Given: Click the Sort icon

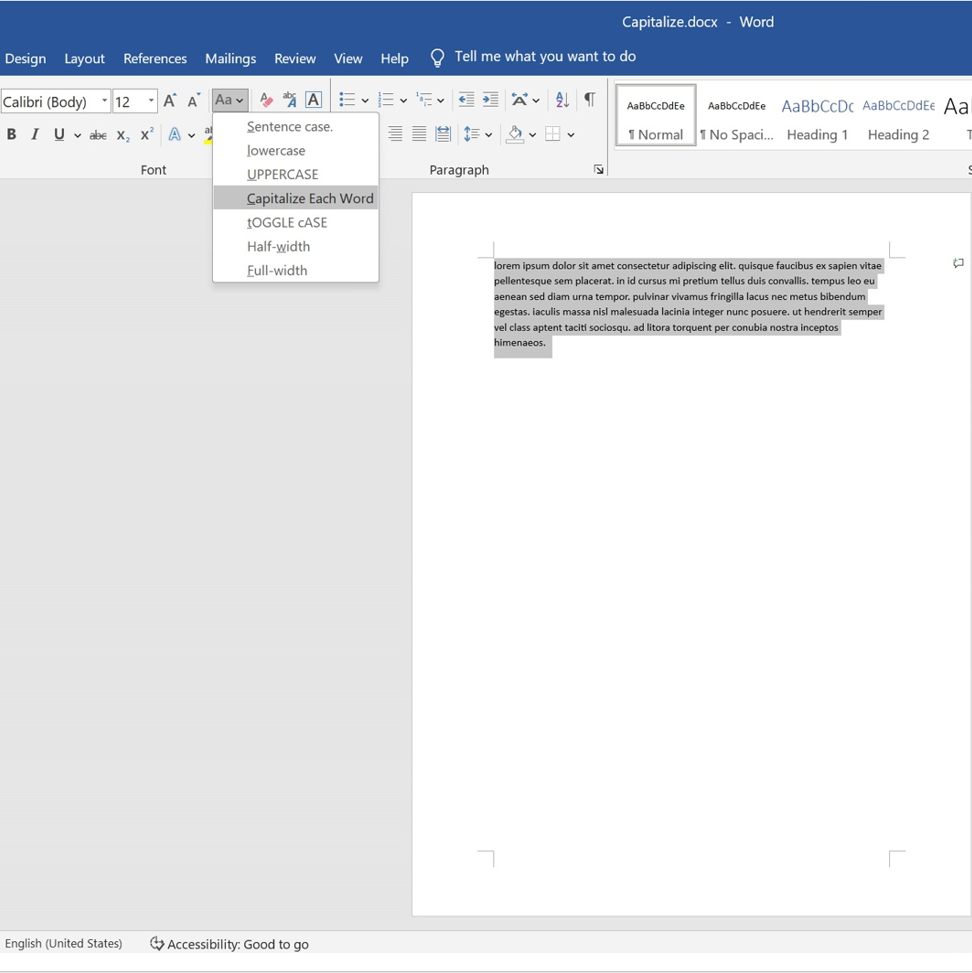Looking at the screenshot, I should 562,100.
